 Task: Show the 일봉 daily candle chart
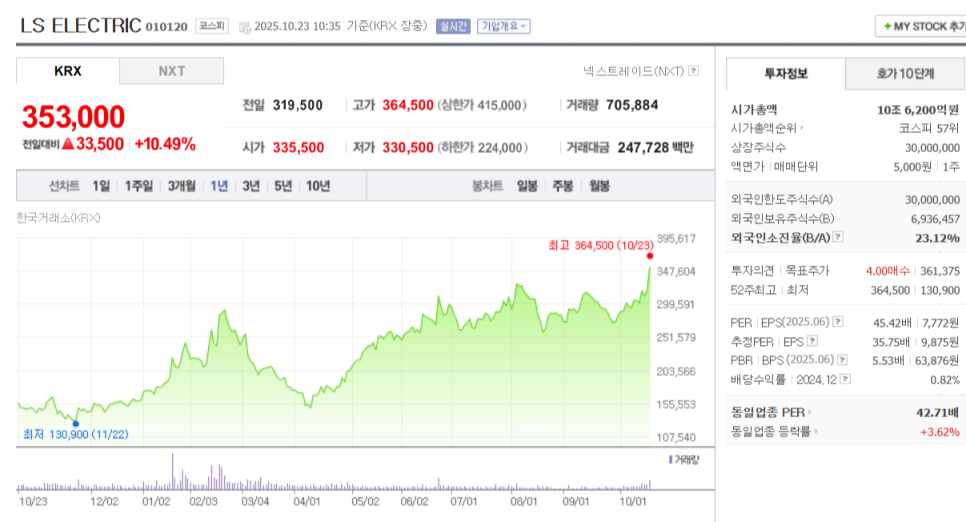pyautogui.click(x=527, y=186)
